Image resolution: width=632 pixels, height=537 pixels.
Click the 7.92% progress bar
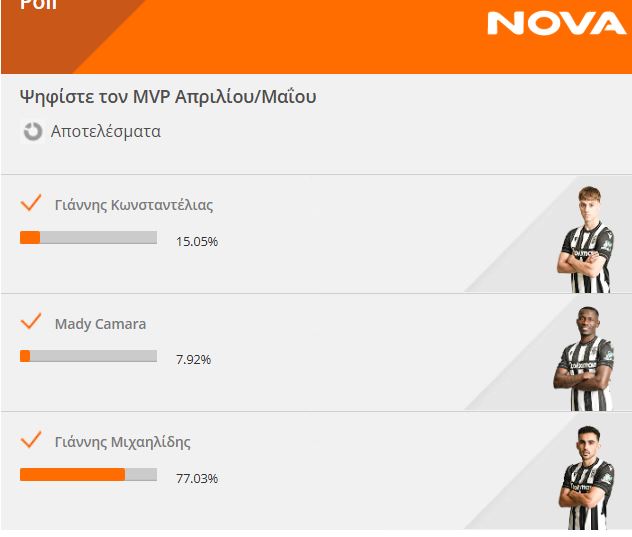coord(88,356)
